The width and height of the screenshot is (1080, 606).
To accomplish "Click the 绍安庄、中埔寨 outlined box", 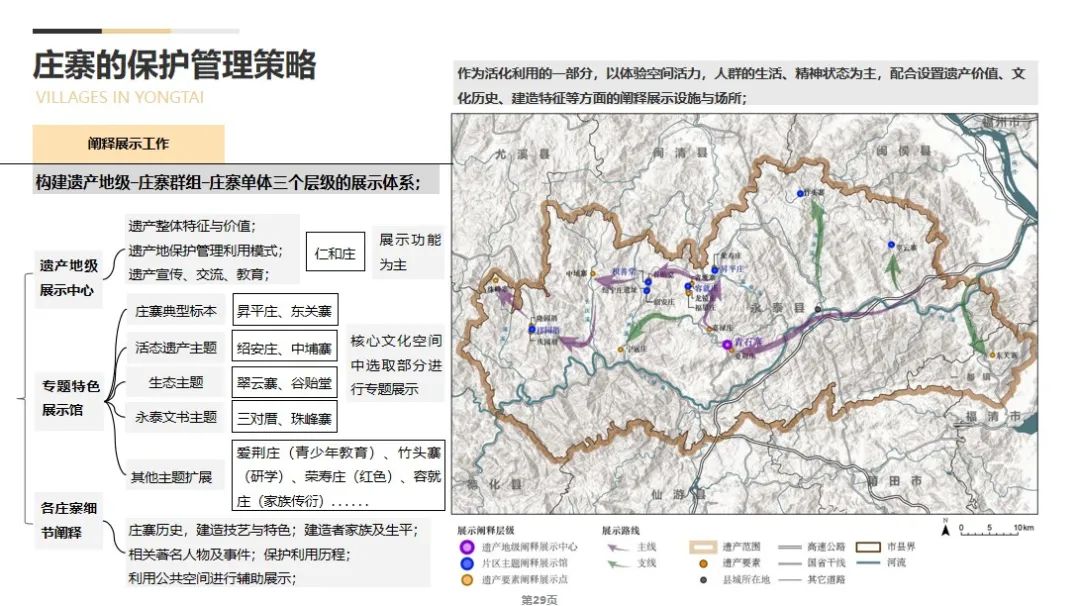I will [284, 348].
